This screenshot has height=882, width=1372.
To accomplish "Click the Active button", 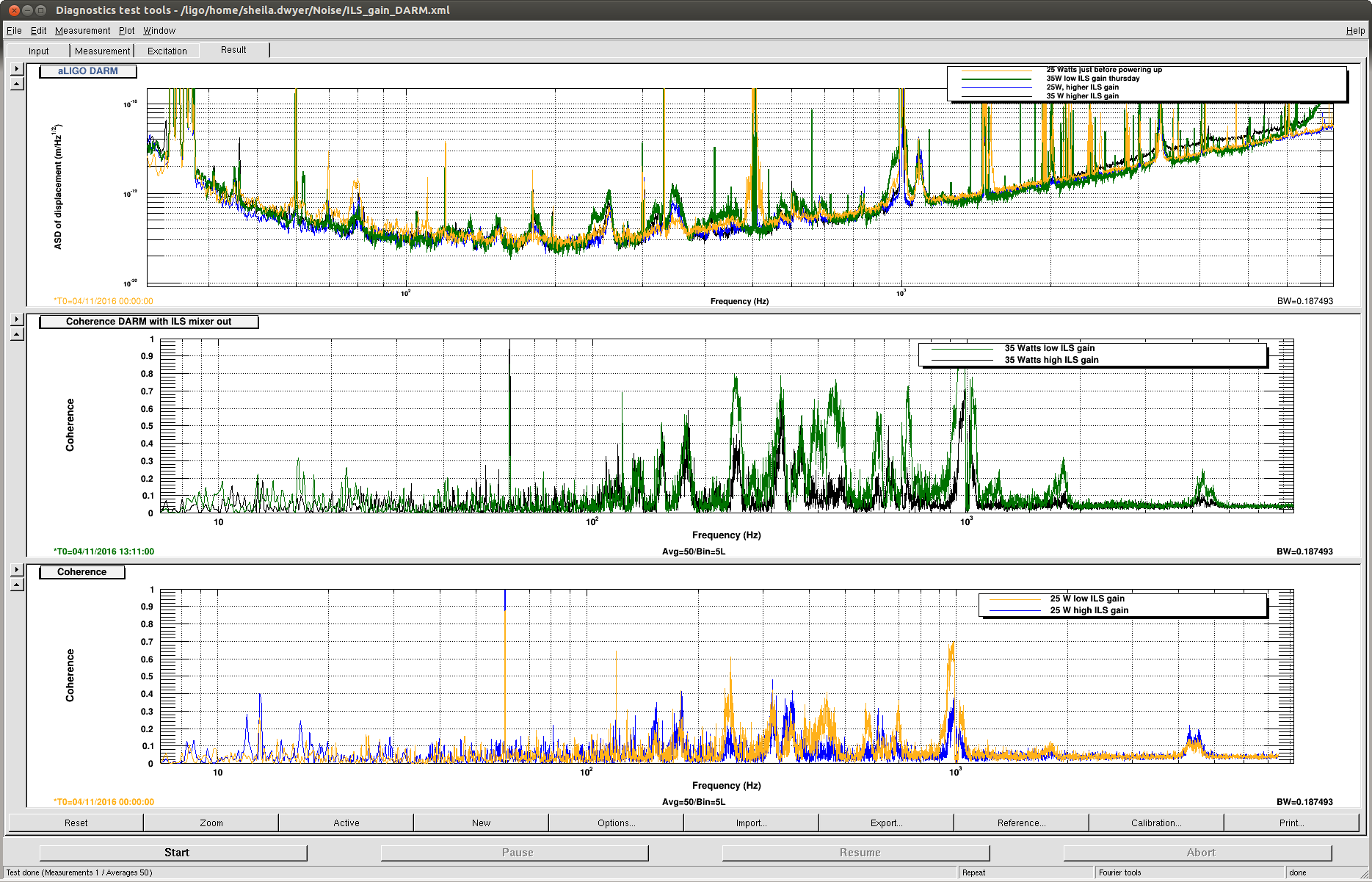I will pyautogui.click(x=346, y=823).
